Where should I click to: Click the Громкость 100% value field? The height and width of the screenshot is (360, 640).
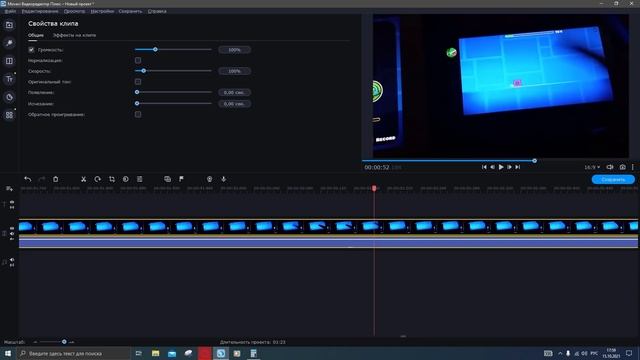(x=234, y=50)
